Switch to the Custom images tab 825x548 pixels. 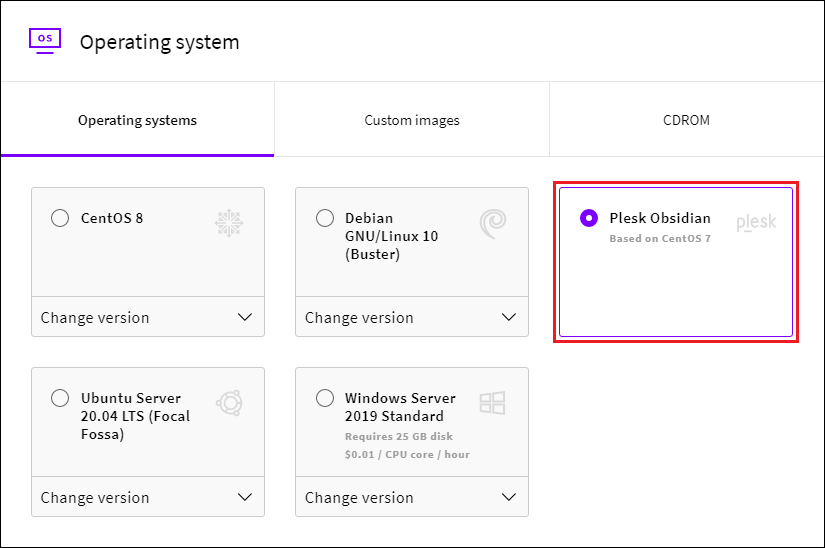pyautogui.click(x=412, y=120)
